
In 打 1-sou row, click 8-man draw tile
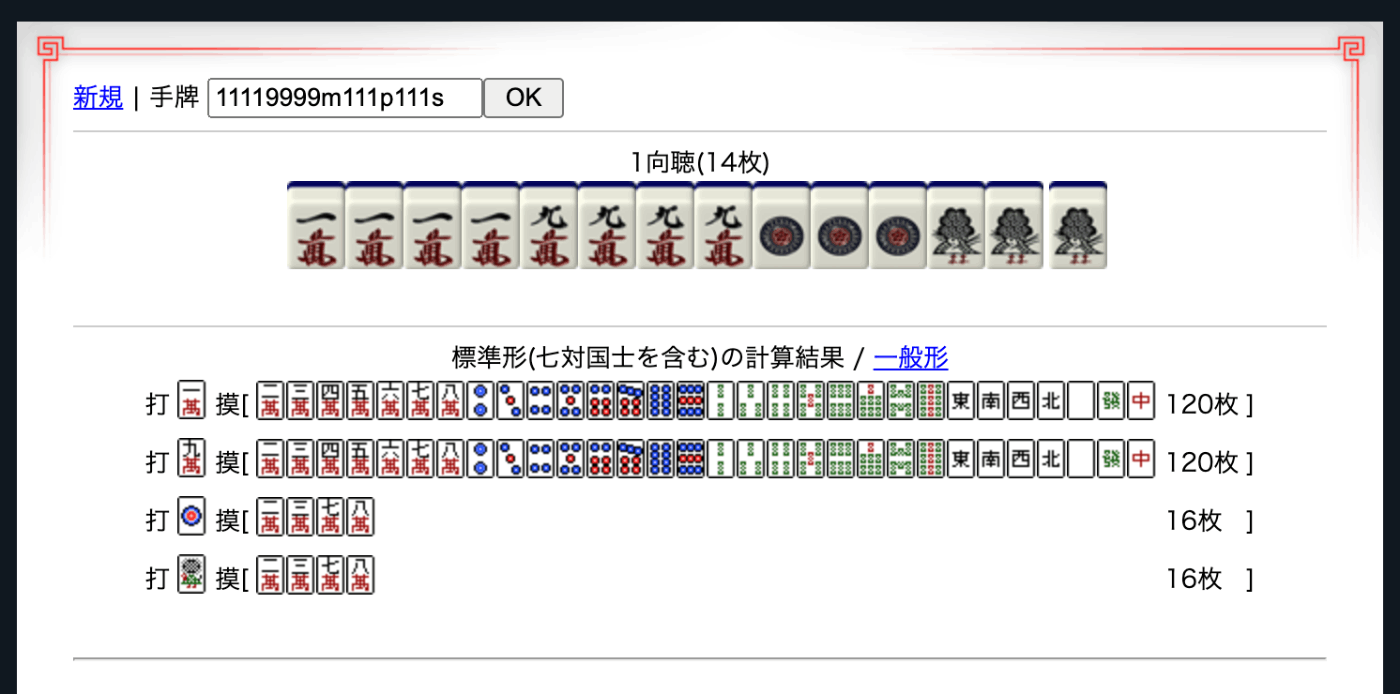(x=360, y=574)
